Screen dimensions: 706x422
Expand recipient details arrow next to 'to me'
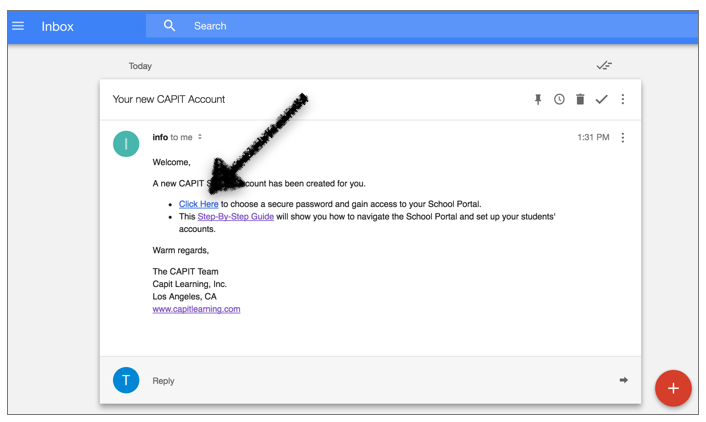200,137
